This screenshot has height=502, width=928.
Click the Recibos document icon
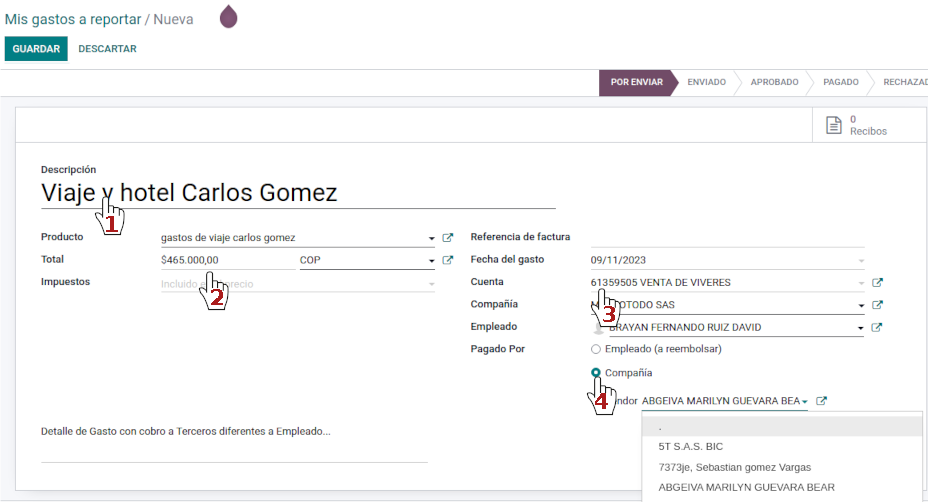click(833, 125)
